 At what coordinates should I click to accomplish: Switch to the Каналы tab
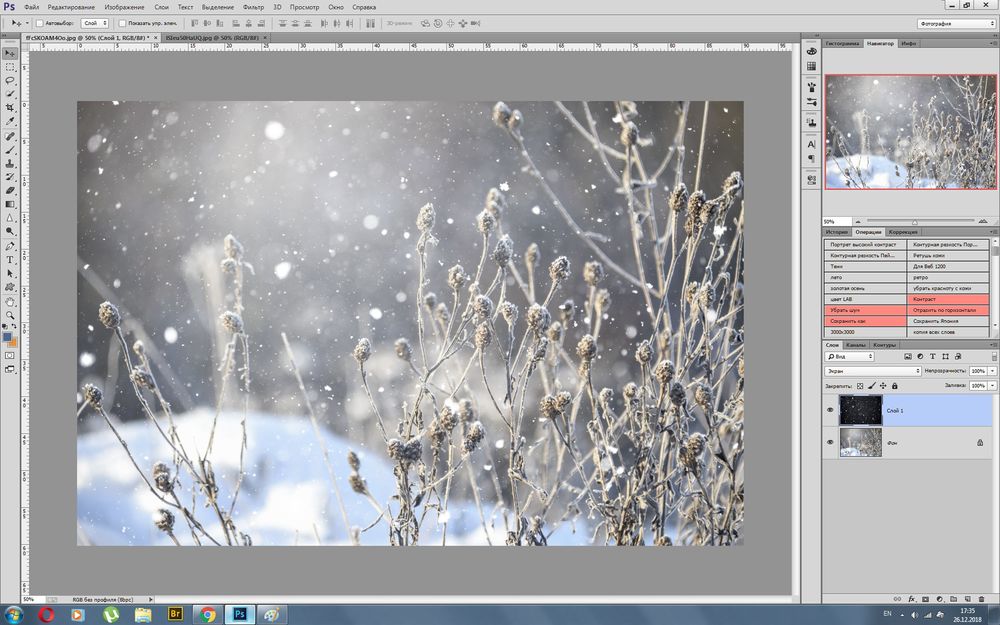tap(856, 345)
